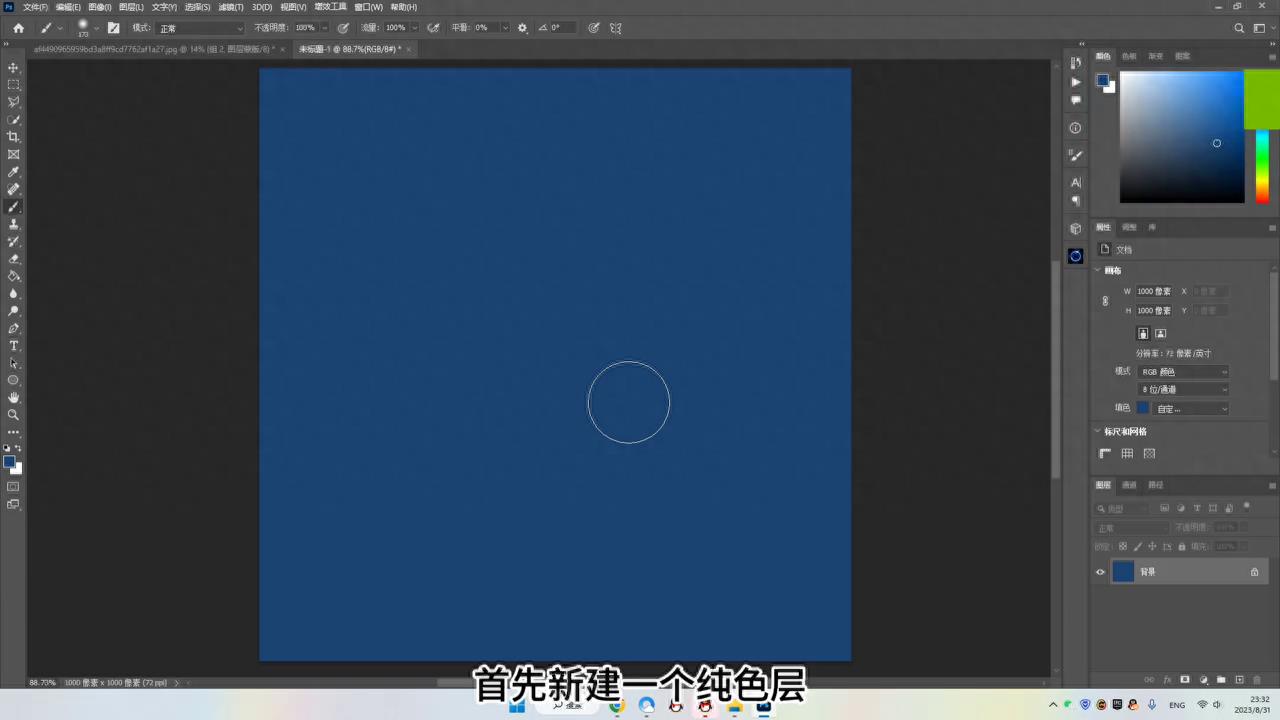
Task: Select the Rectangular Marquee tool
Action: pos(14,85)
